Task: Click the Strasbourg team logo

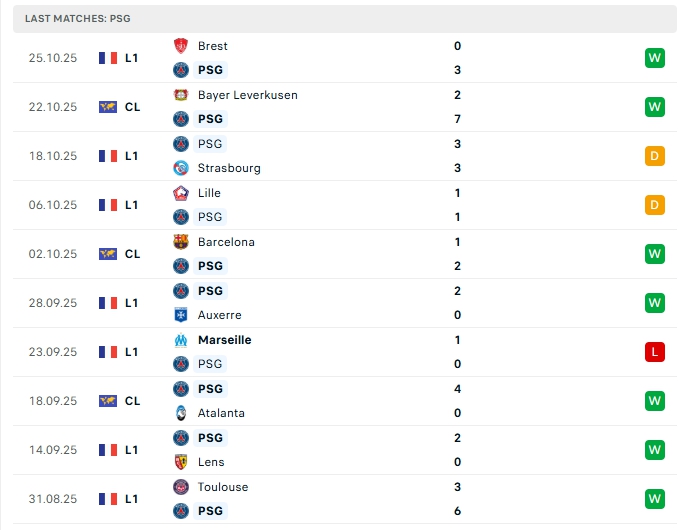Action: [x=181, y=168]
